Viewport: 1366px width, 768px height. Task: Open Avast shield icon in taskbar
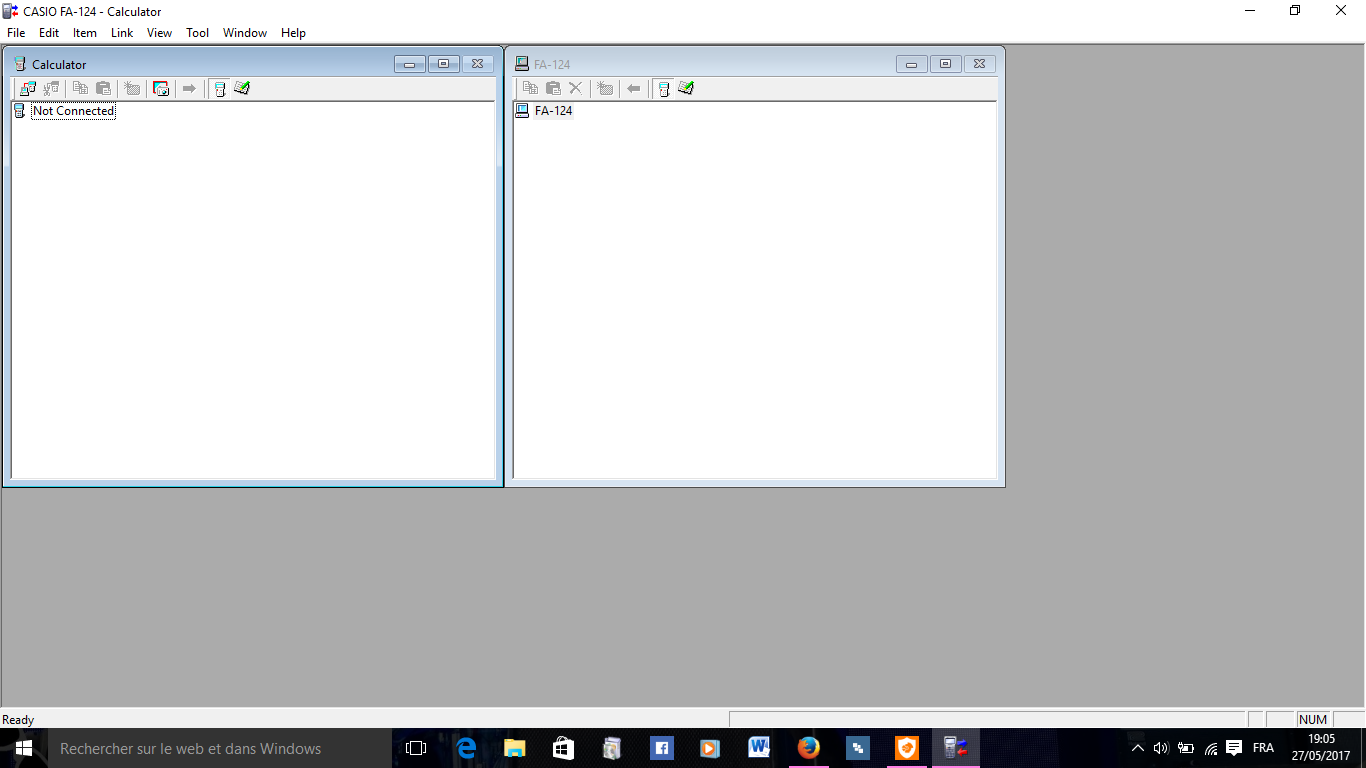(x=907, y=748)
